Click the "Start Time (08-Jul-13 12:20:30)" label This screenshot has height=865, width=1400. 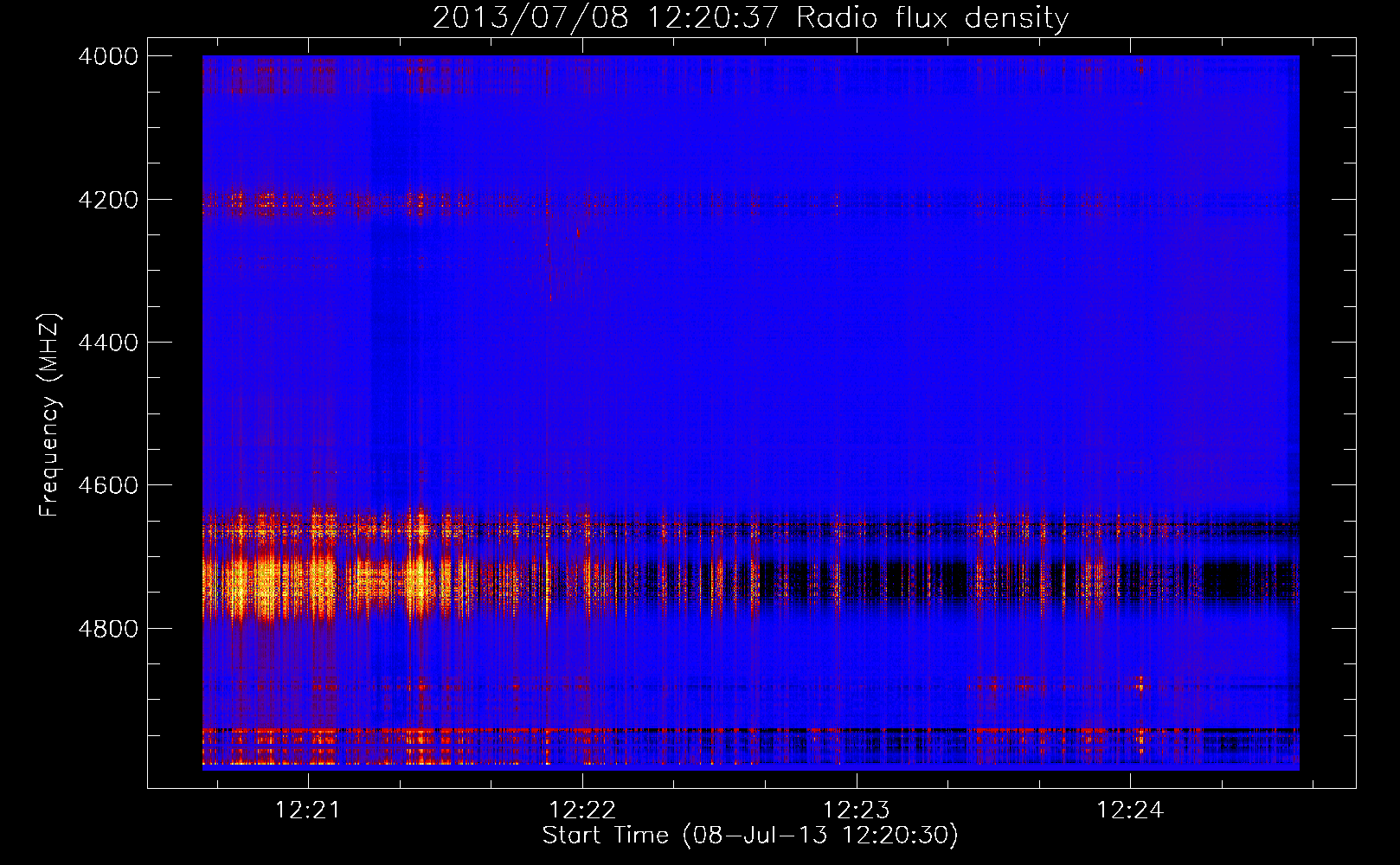[x=750, y=836]
